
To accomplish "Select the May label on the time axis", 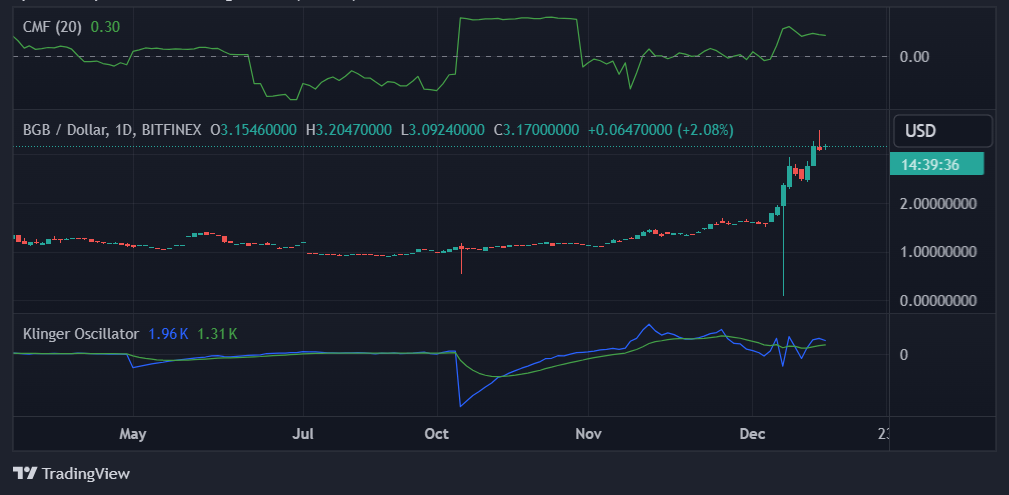I will (x=132, y=434).
